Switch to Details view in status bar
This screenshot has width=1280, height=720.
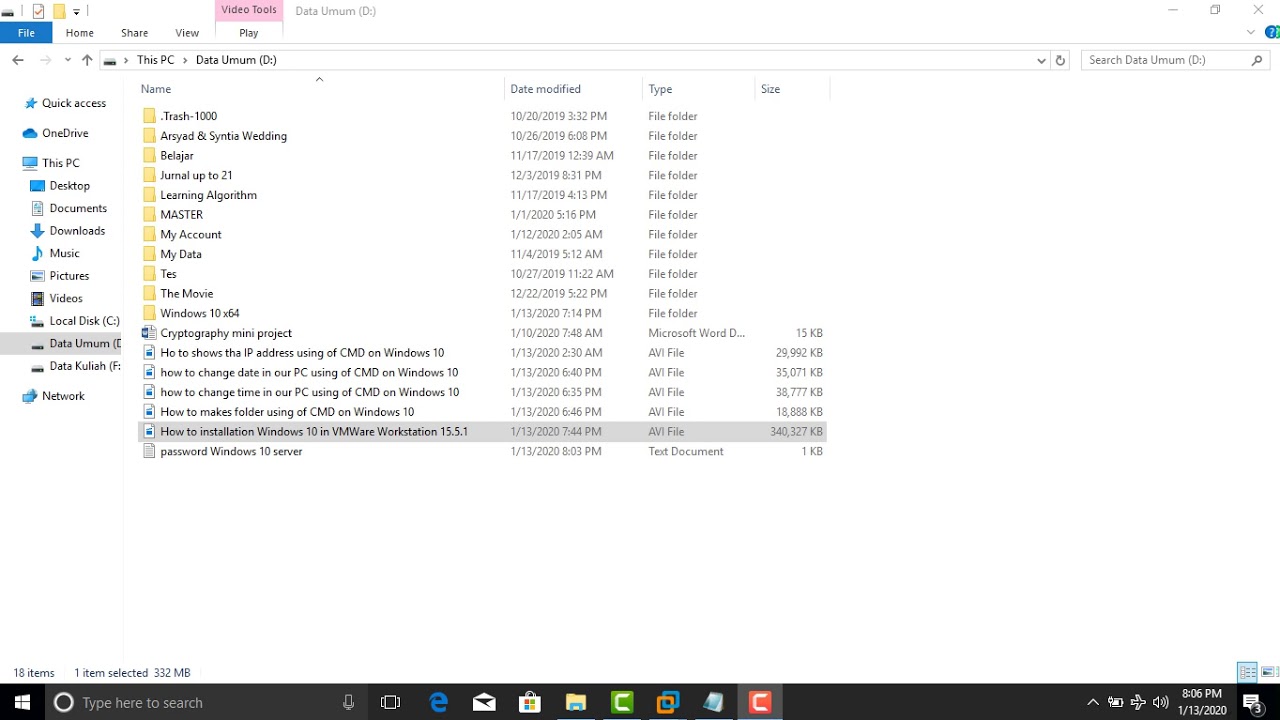pos(1248,672)
